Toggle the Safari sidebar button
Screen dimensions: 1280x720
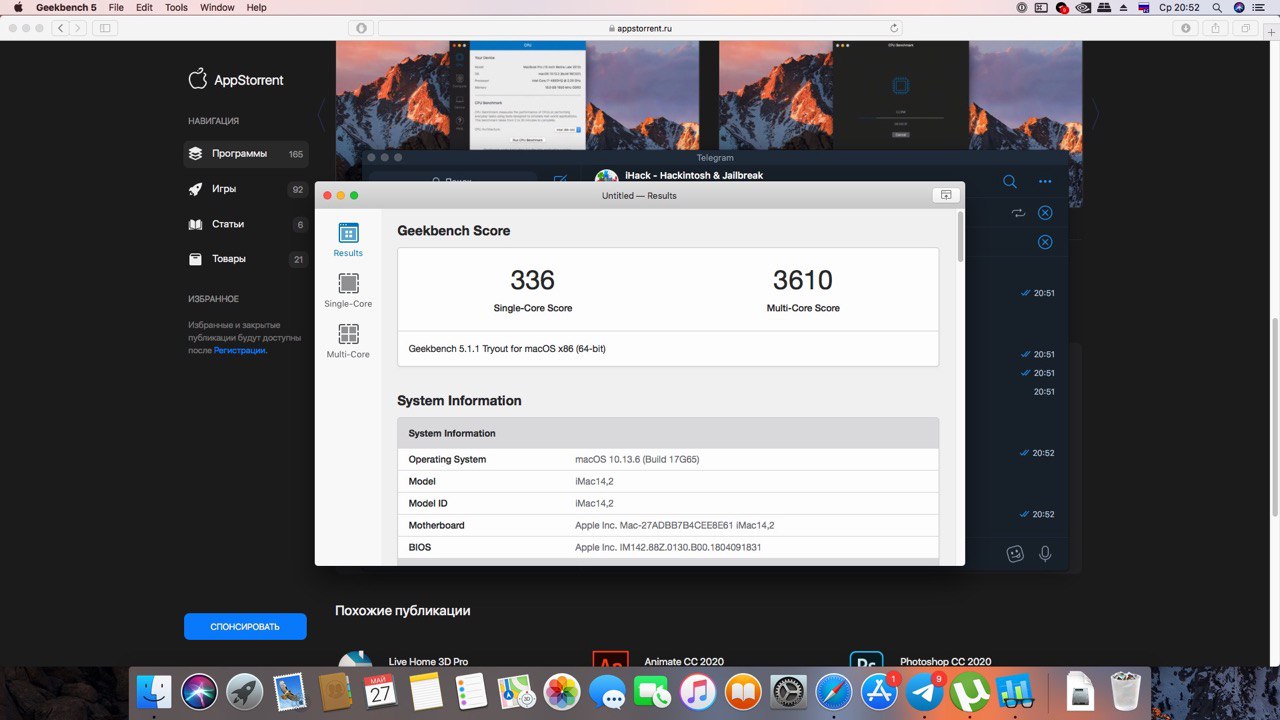[x=105, y=28]
